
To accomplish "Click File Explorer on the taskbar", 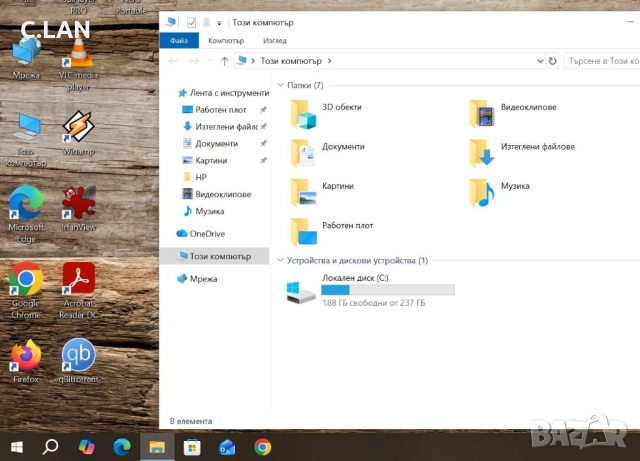I will click(x=157, y=447).
